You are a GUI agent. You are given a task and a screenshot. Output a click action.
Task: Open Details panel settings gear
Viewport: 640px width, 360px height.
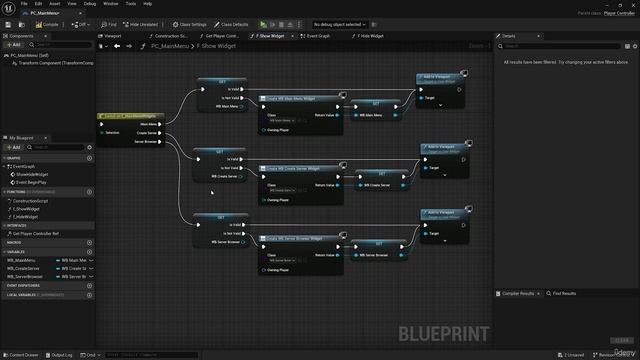pyautogui.click(x=635, y=47)
